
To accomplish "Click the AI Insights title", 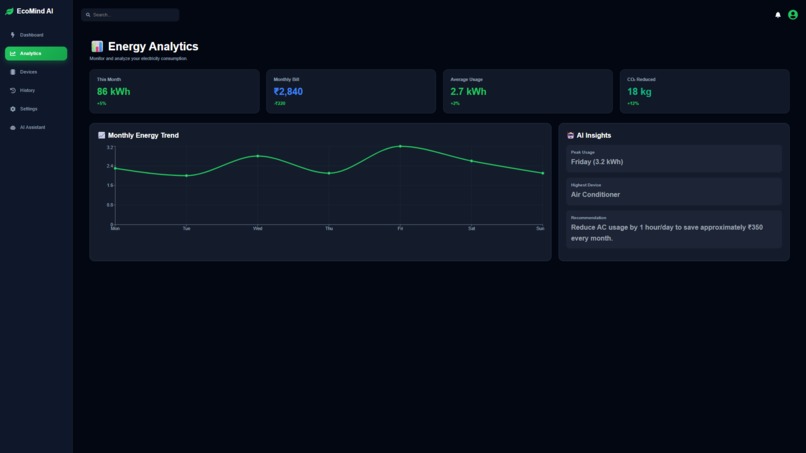I will click(x=594, y=135).
